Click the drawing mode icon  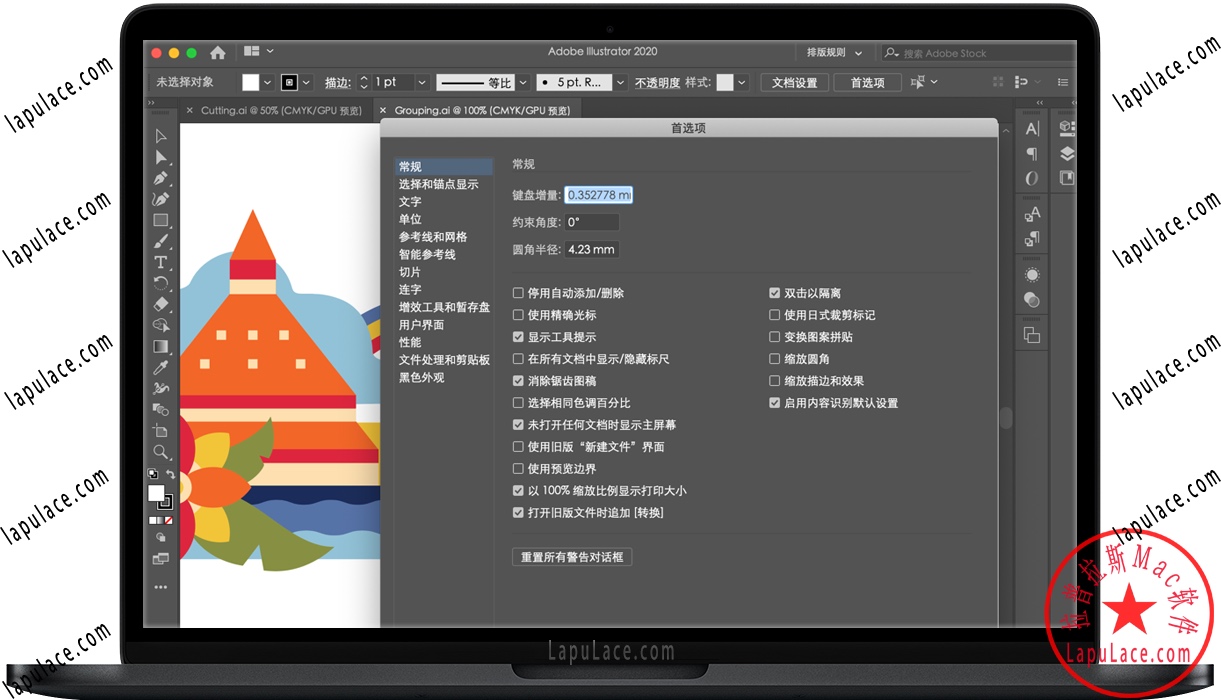tap(160, 537)
